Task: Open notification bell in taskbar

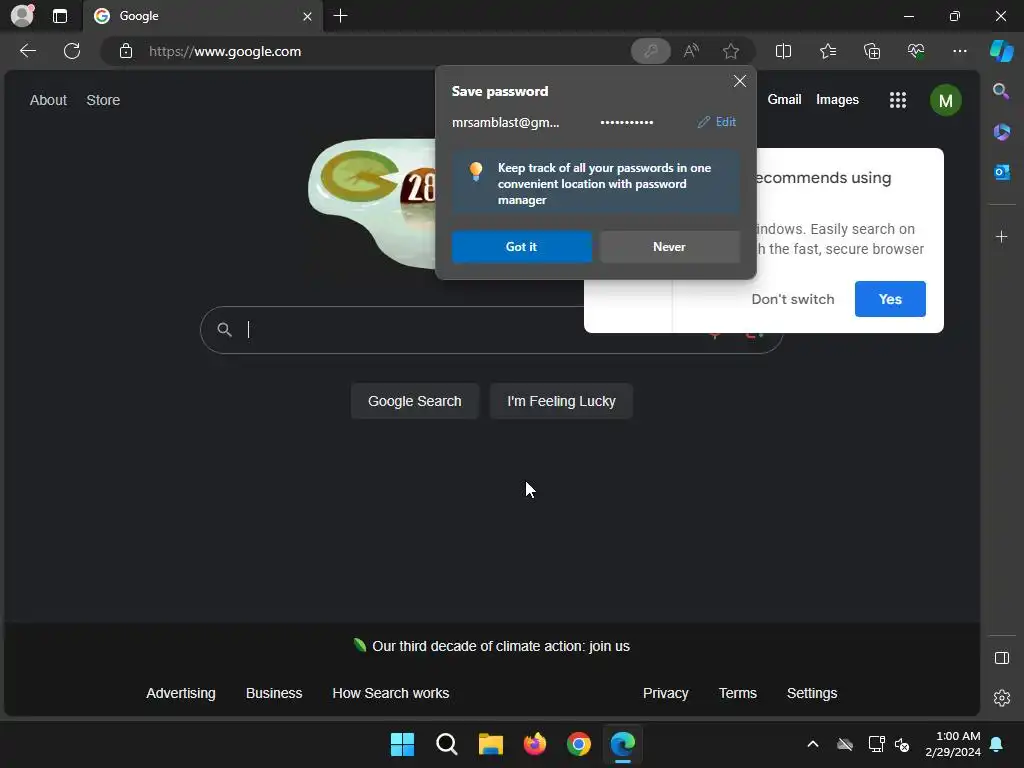Action: coord(997,744)
